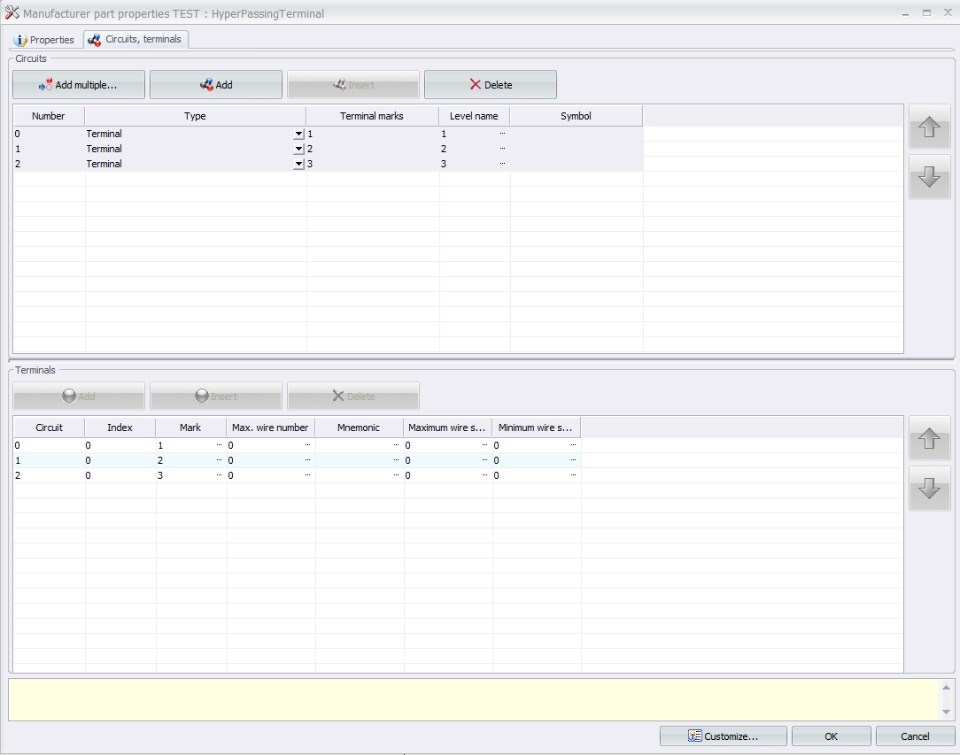
Task: Open Type dropdown for circuit 1
Action: tap(298, 149)
